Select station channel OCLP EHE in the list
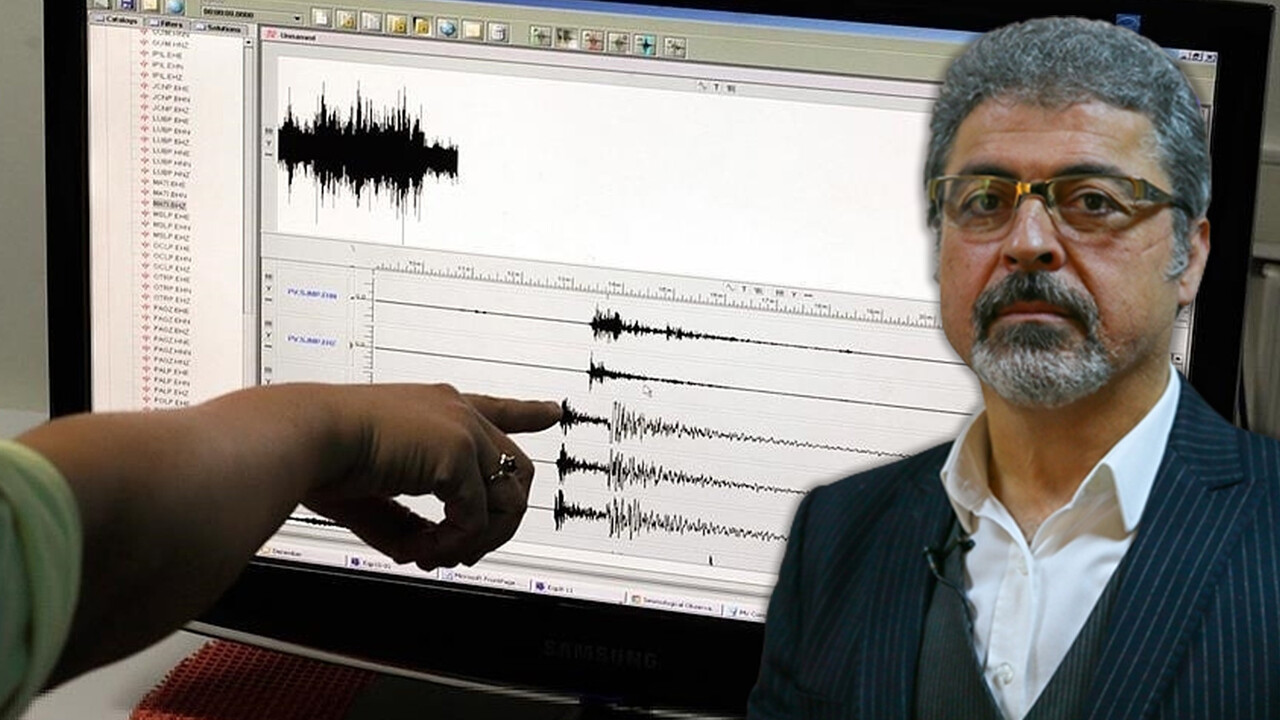 (x=171, y=247)
